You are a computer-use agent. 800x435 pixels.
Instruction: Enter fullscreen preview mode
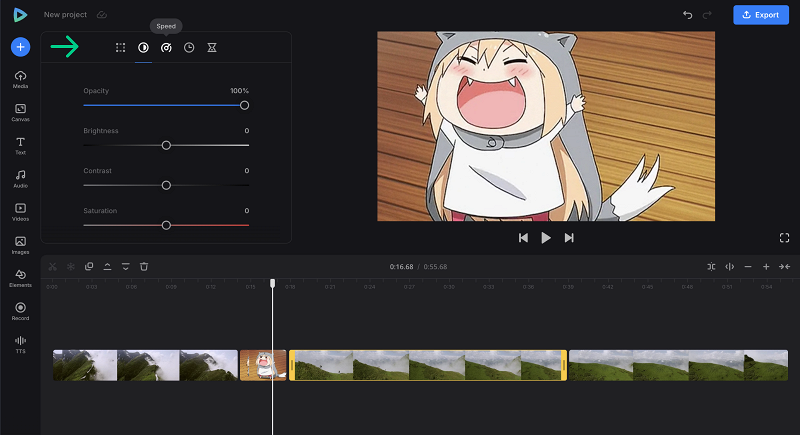785,238
